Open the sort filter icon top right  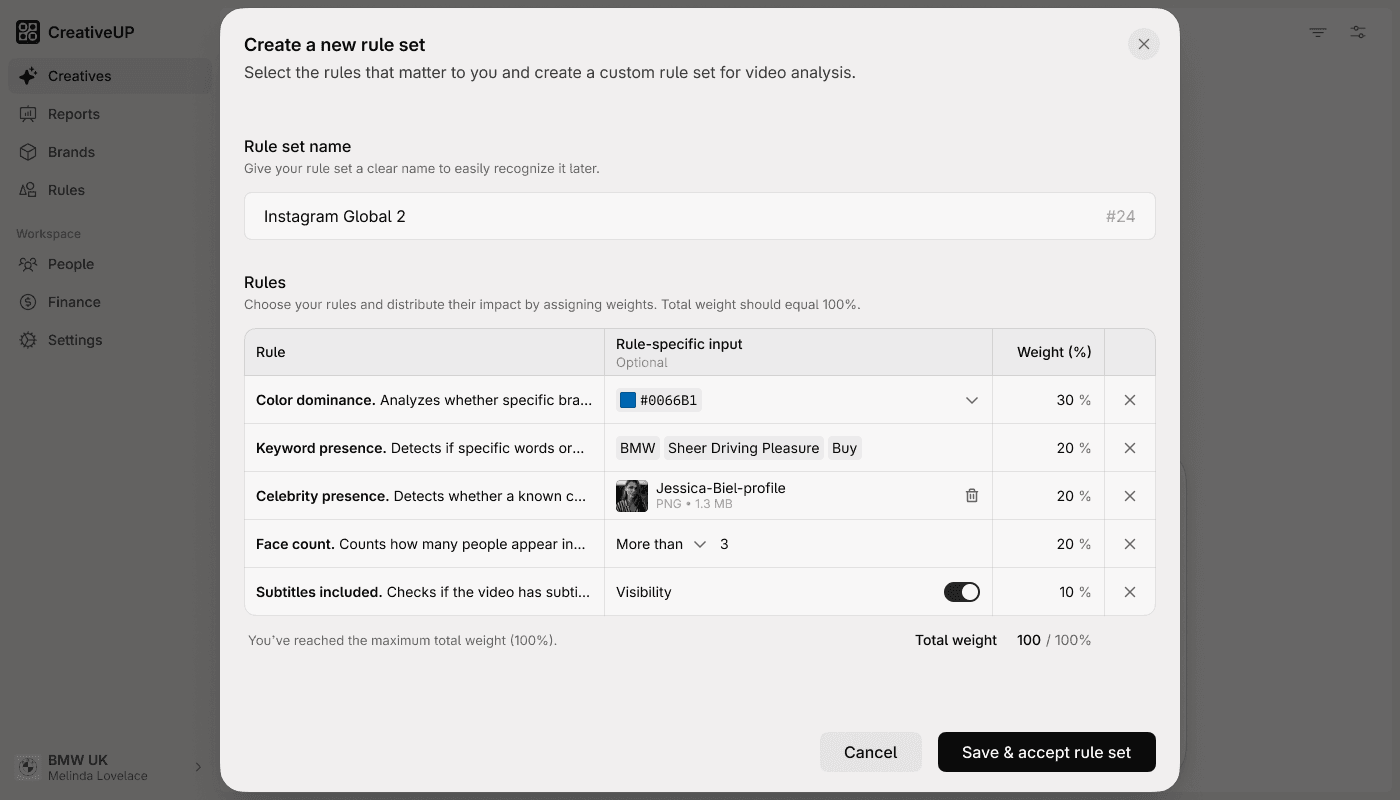click(1317, 31)
